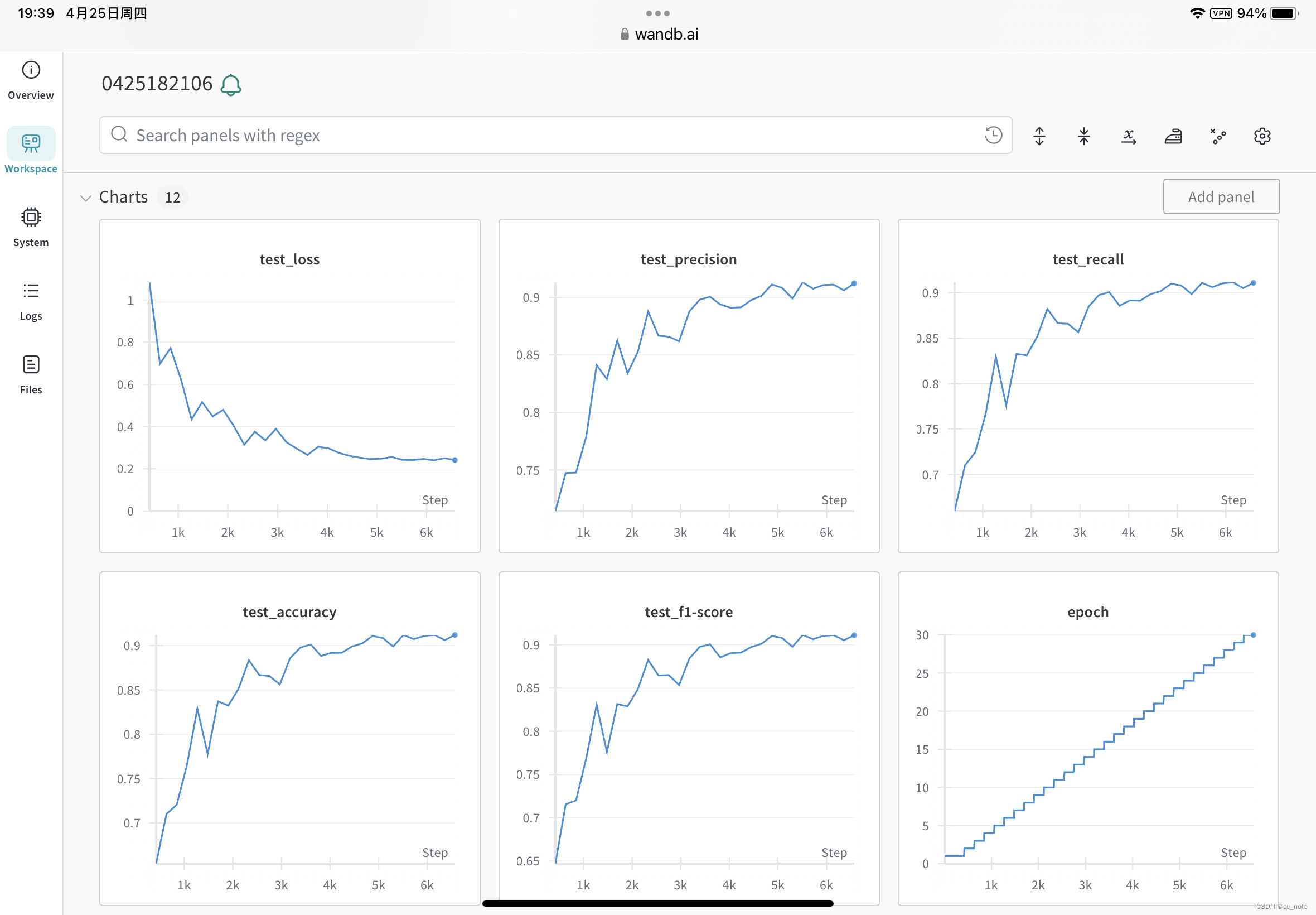The width and height of the screenshot is (1316, 915).
Task: Search panels with regex input
Action: click(x=556, y=134)
